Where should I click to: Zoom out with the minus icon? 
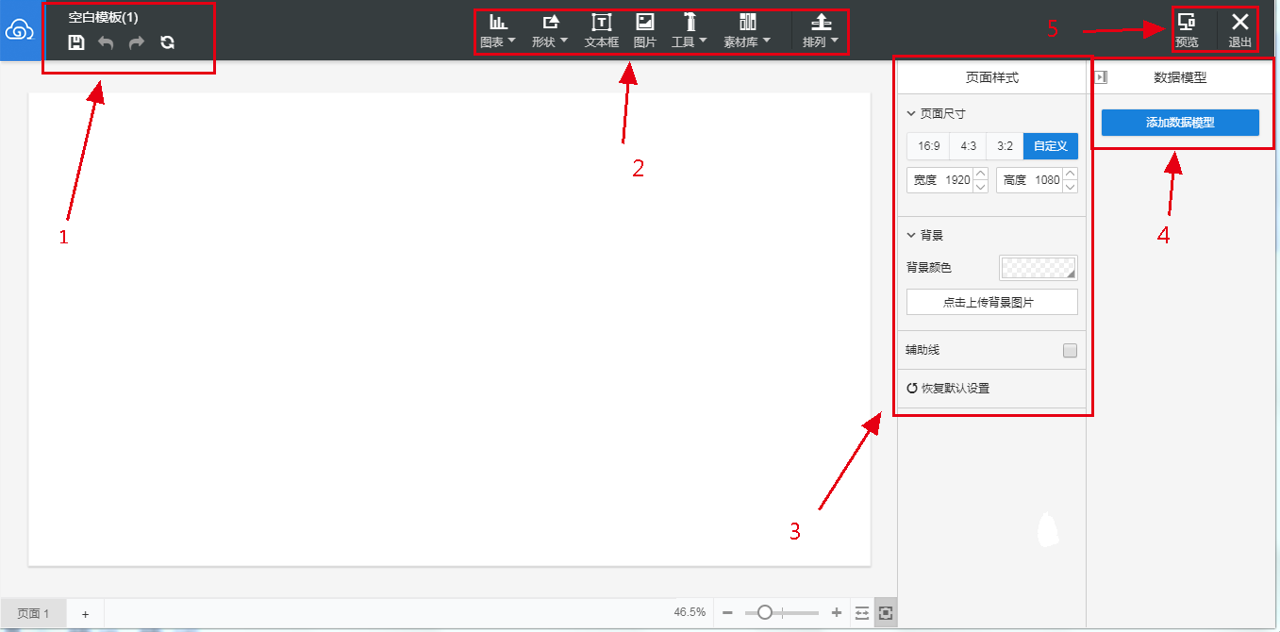(727, 613)
